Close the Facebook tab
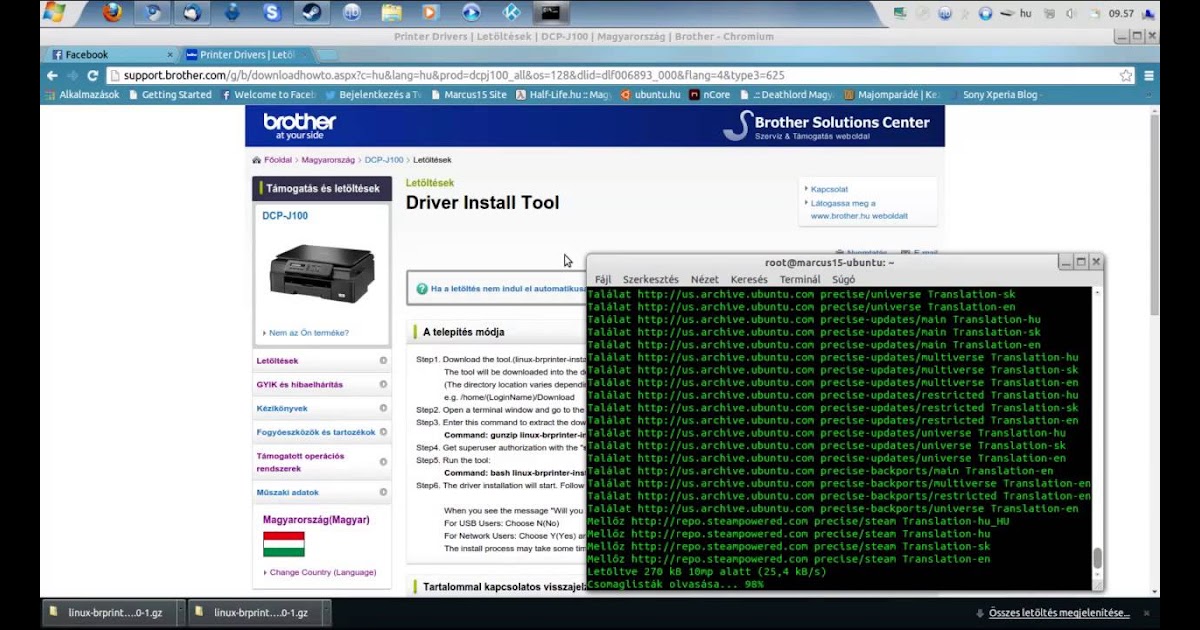Image resolution: width=1200 pixels, height=630 pixels. 170,55
